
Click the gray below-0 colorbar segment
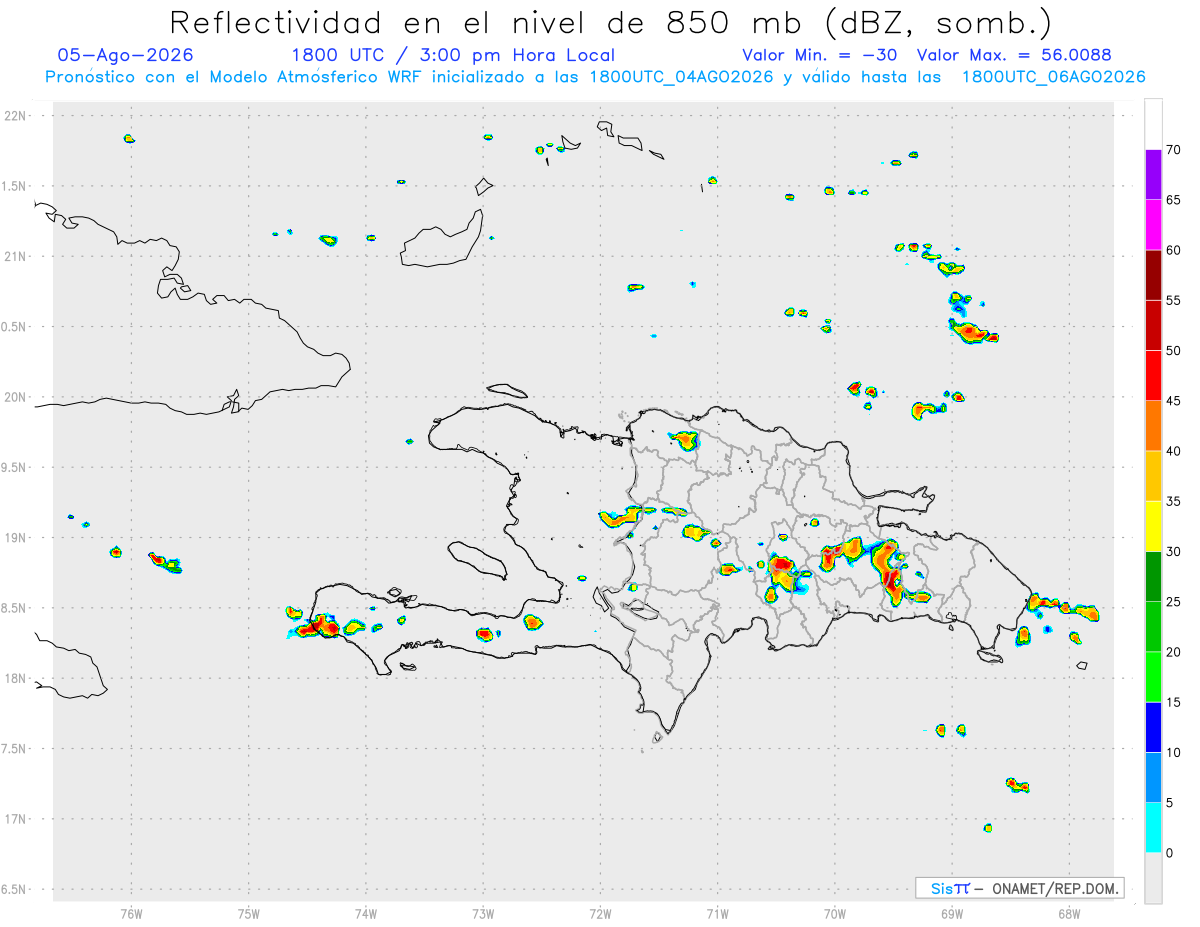click(x=1154, y=878)
